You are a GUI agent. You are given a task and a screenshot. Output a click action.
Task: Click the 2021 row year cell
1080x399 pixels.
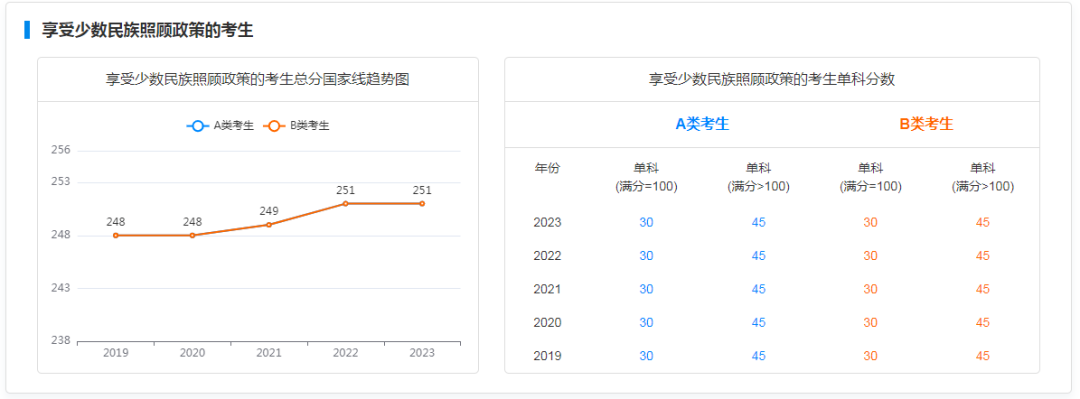click(548, 289)
